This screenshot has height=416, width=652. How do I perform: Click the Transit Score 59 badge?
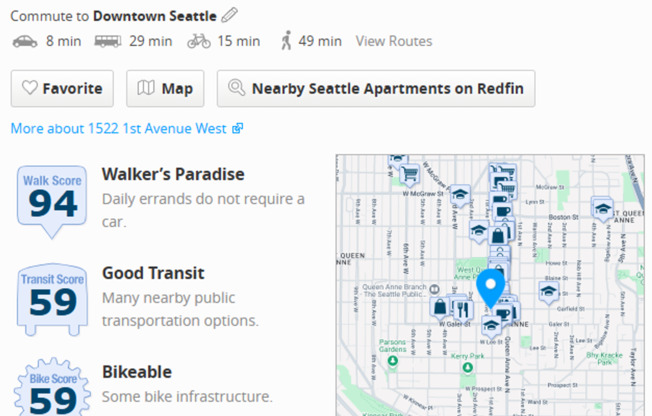[52, 299]
